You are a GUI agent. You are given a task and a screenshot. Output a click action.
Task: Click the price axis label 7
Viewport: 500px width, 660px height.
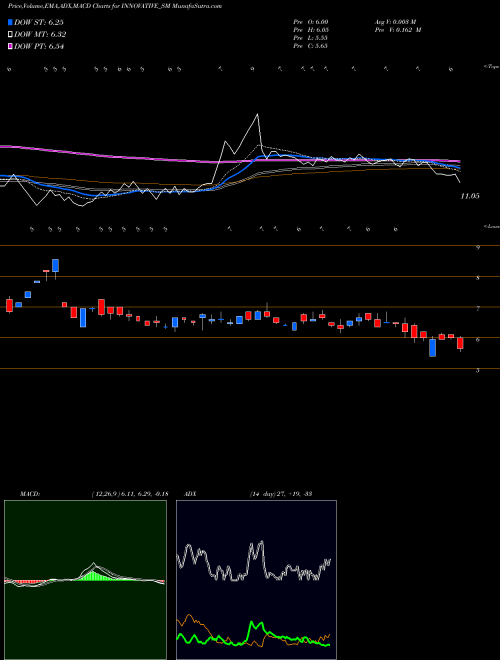coord(478,309)
